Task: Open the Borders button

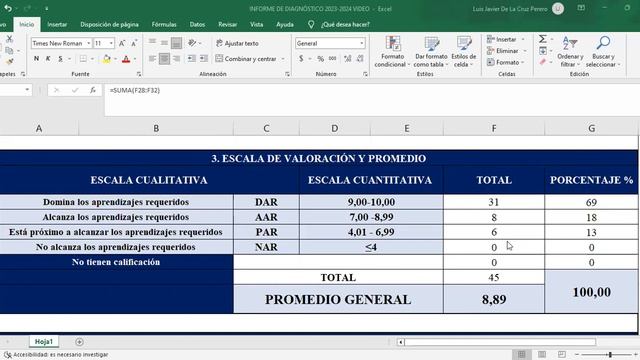Action: [x=83, y=59]
